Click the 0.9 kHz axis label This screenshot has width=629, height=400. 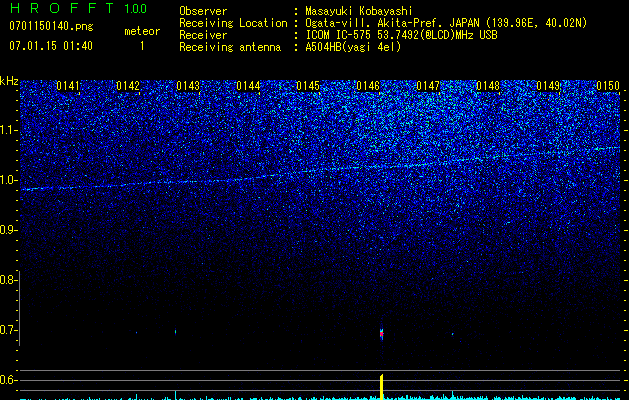(8, 230)
